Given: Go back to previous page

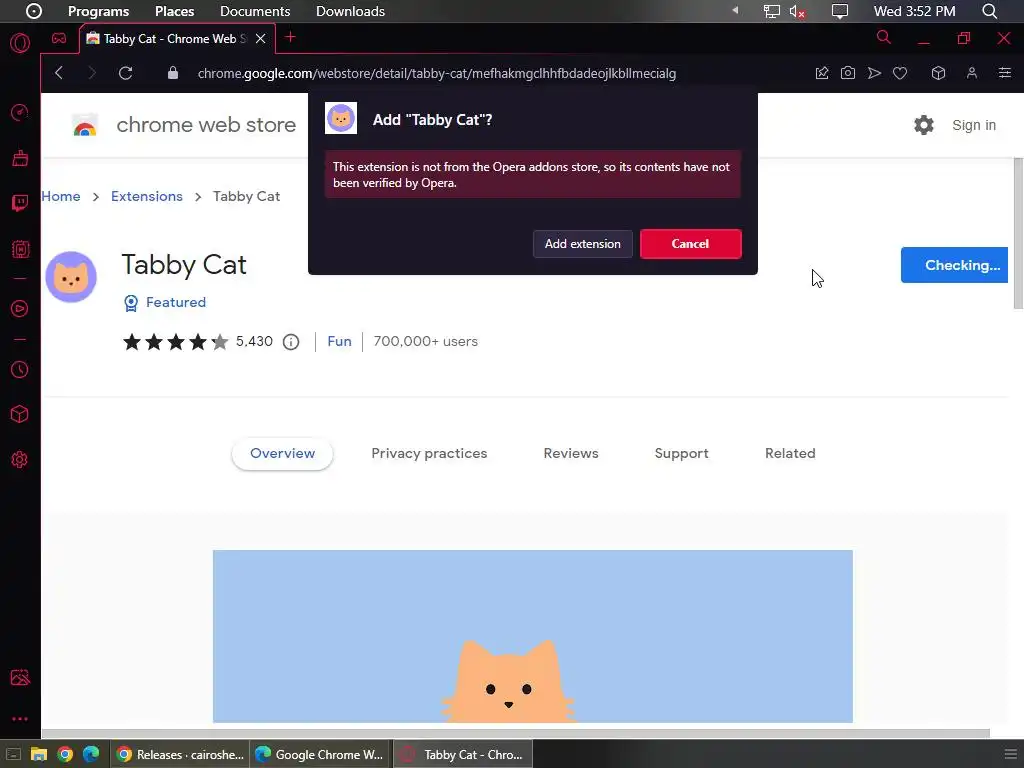Looking at the screenshot, I should click(x=59, y=72).
